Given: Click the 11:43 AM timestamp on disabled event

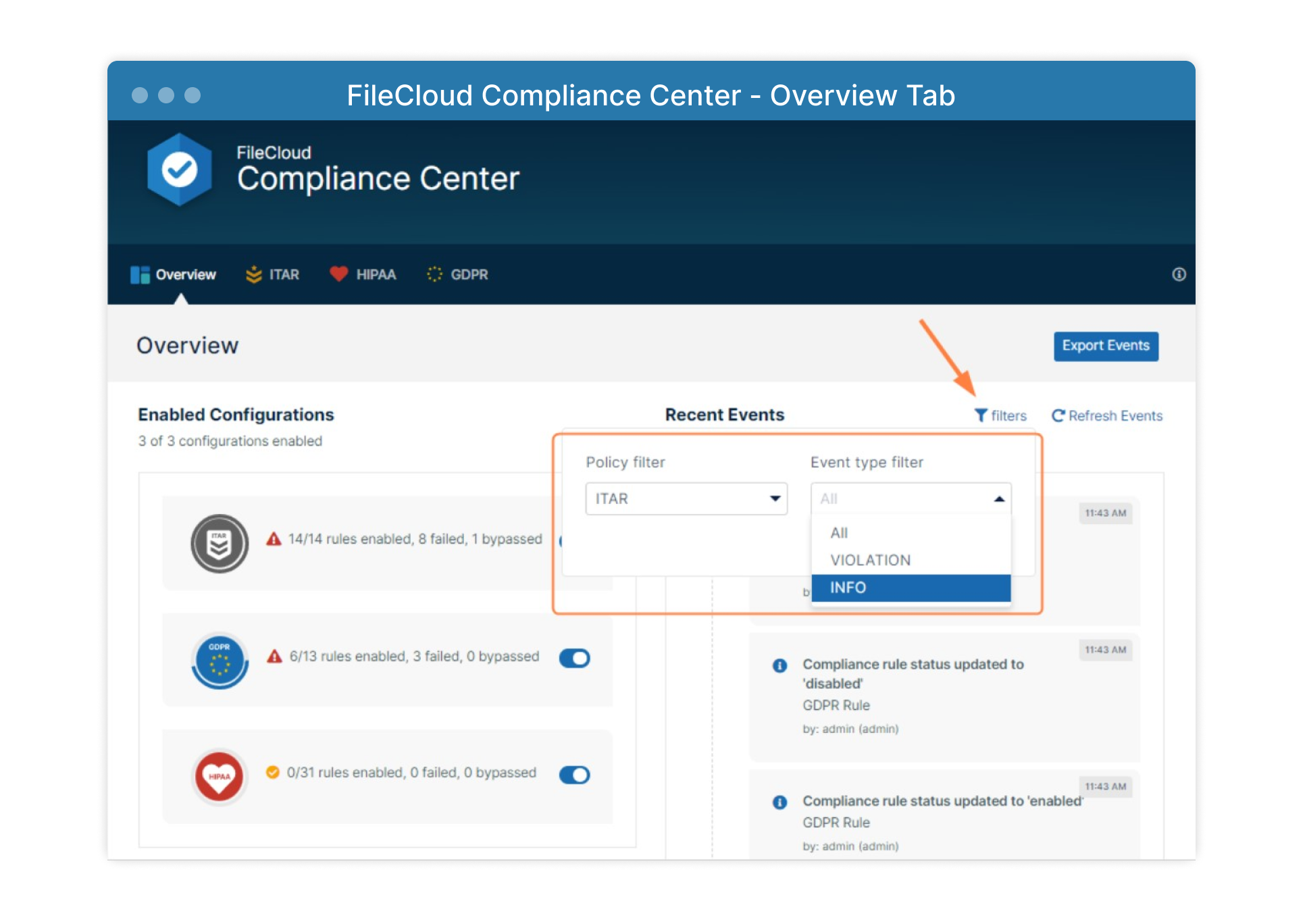Looking at the screenshot, I should [x=1106, y=650].
